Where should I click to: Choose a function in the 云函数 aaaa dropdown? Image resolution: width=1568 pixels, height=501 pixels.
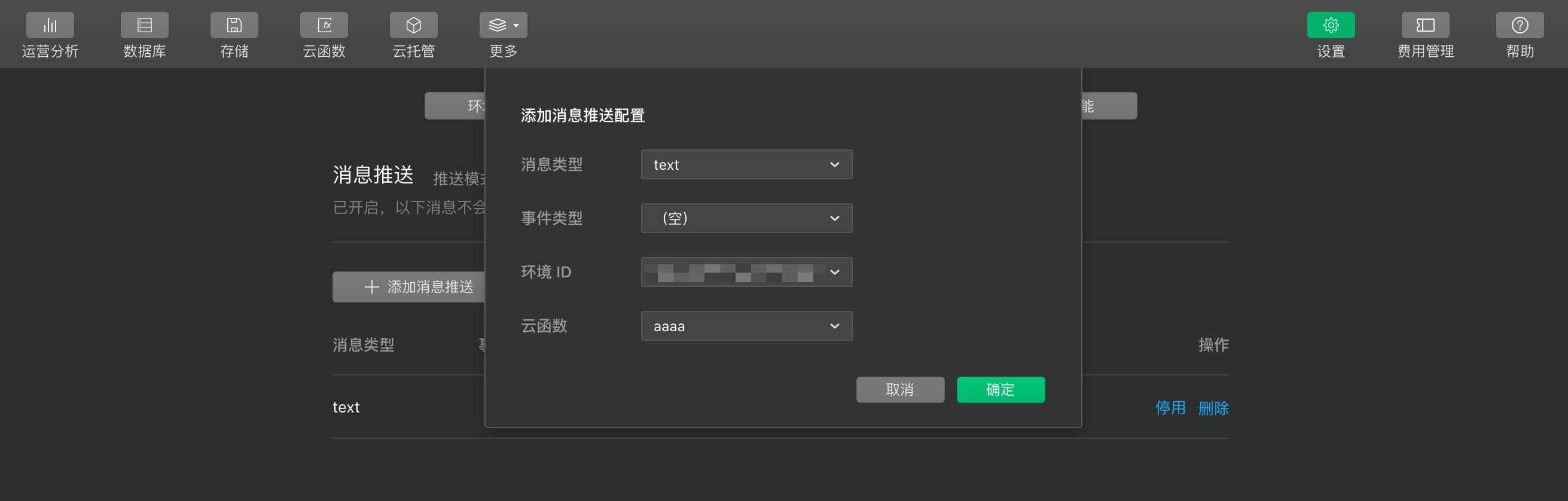click(746, 326)
